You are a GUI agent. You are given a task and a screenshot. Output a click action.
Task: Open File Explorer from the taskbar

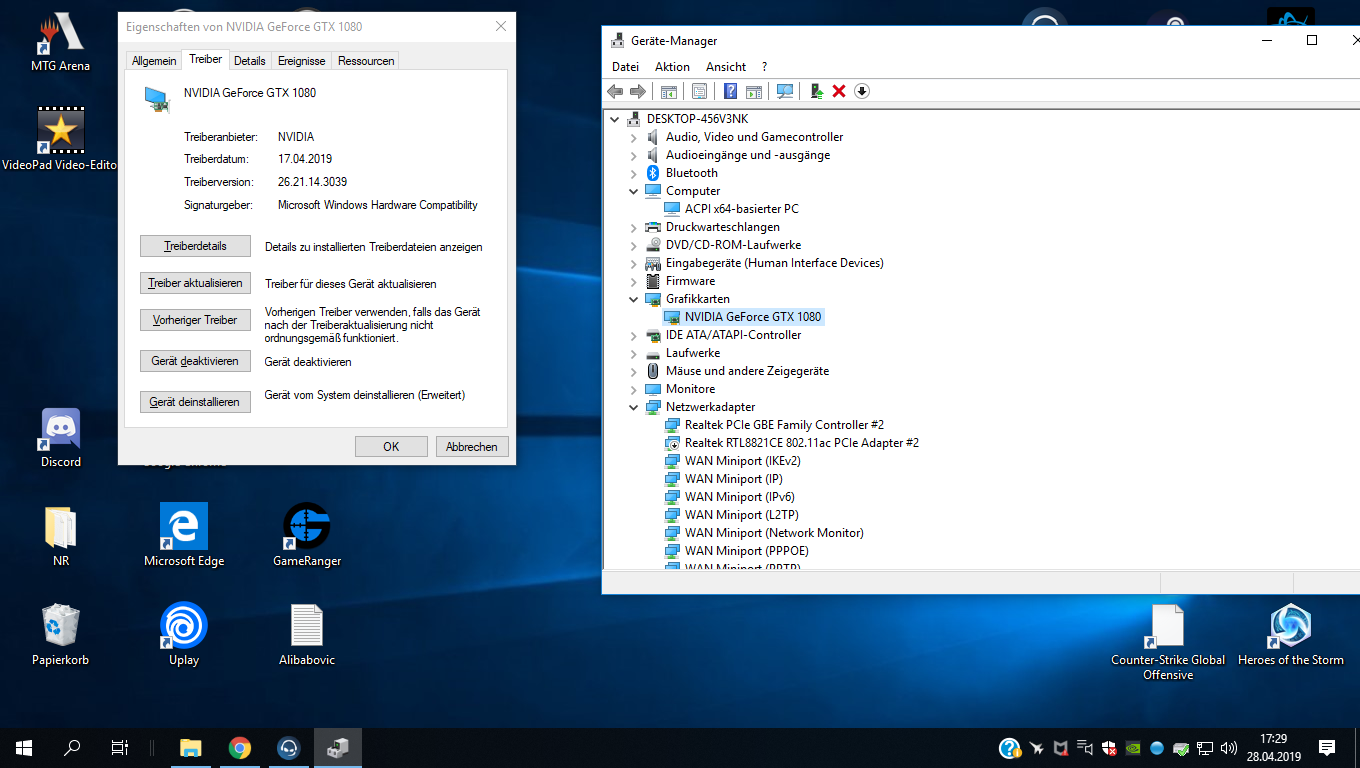click(x=190, y=748)
